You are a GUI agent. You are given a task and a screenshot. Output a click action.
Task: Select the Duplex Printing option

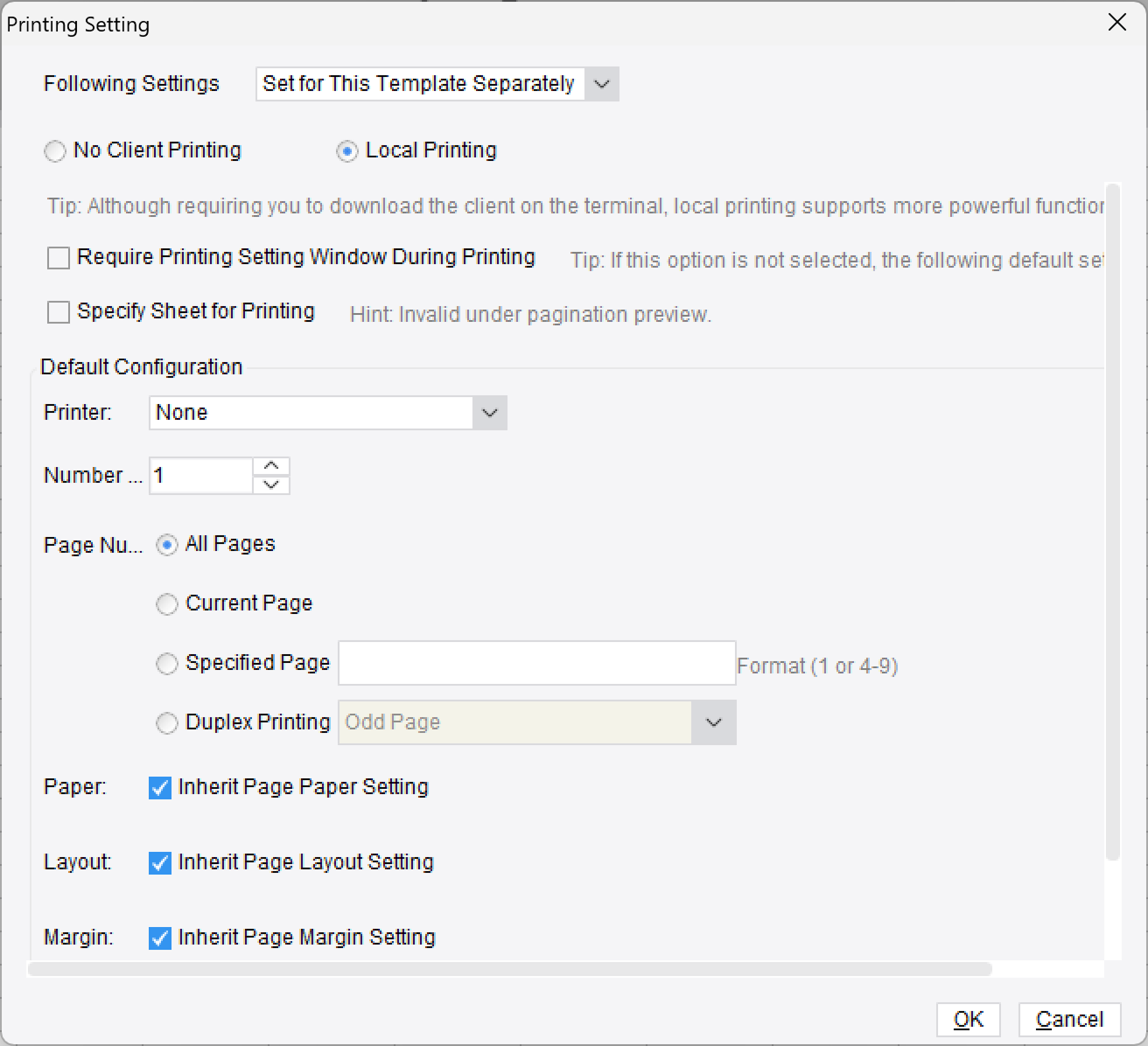tap(166, 722)
